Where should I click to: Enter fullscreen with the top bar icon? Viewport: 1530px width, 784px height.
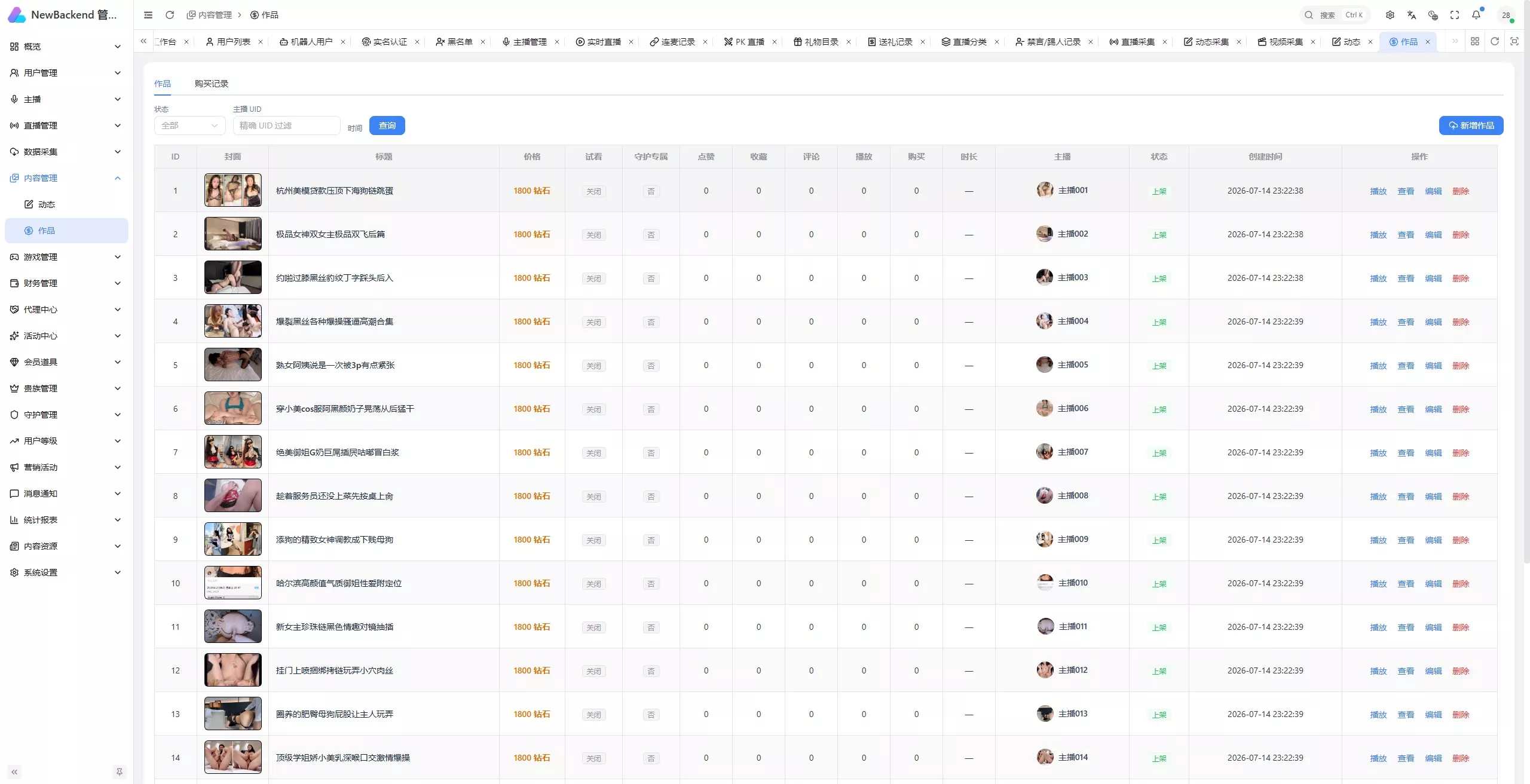click(x=1455, y=15)
